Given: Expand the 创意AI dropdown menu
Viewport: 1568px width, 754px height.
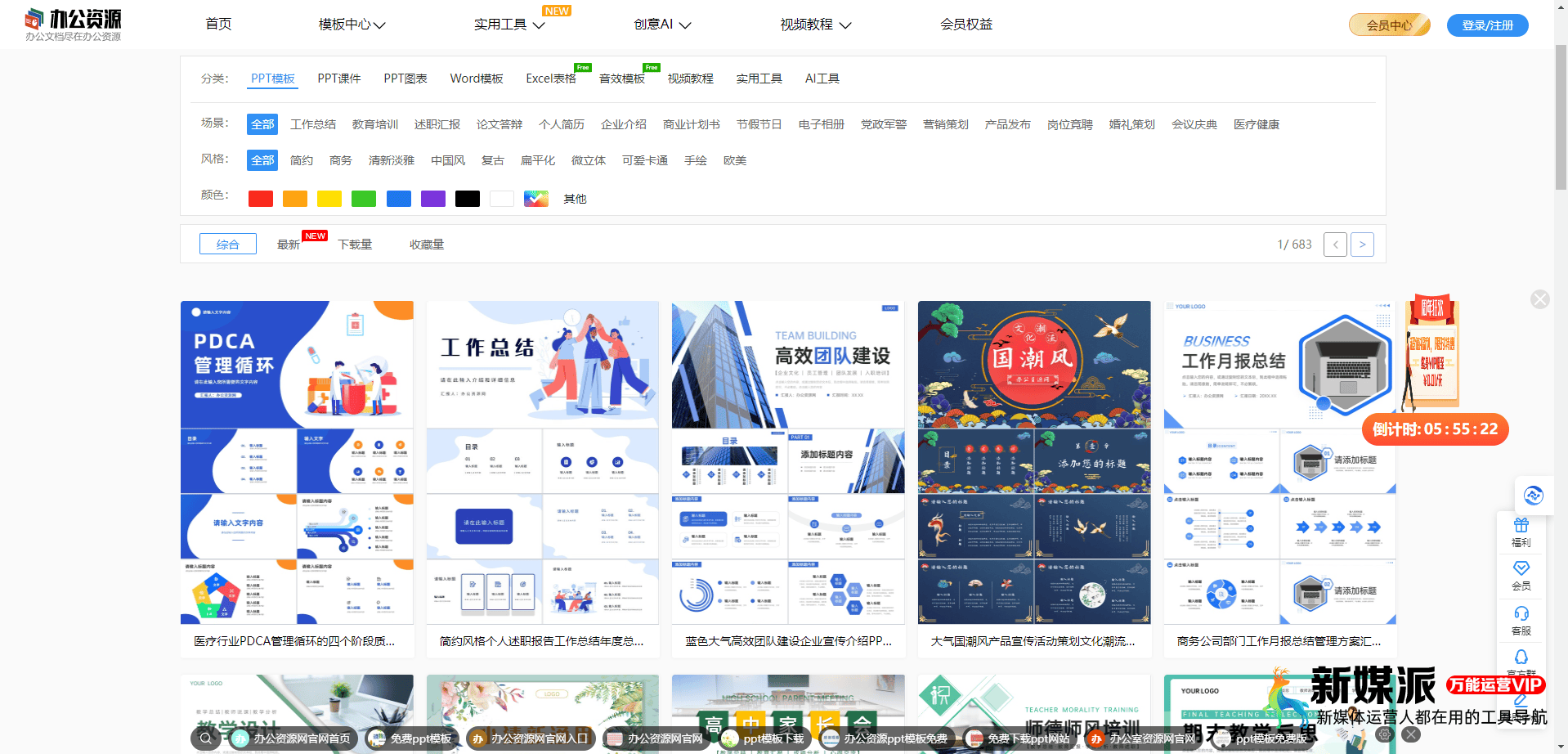Looking at the screenshot, I should tap(661, 24).
